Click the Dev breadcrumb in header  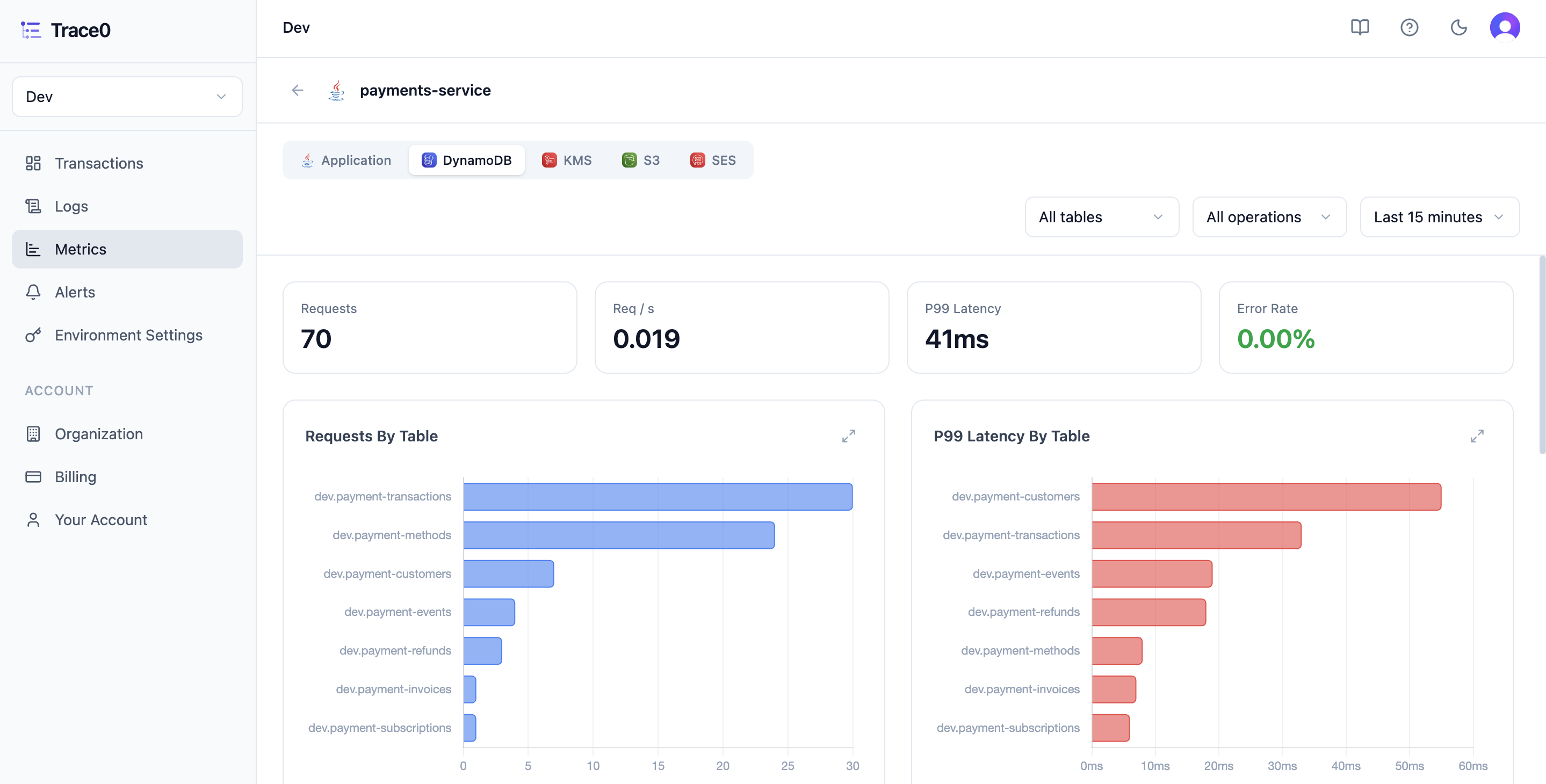(296, 27)
